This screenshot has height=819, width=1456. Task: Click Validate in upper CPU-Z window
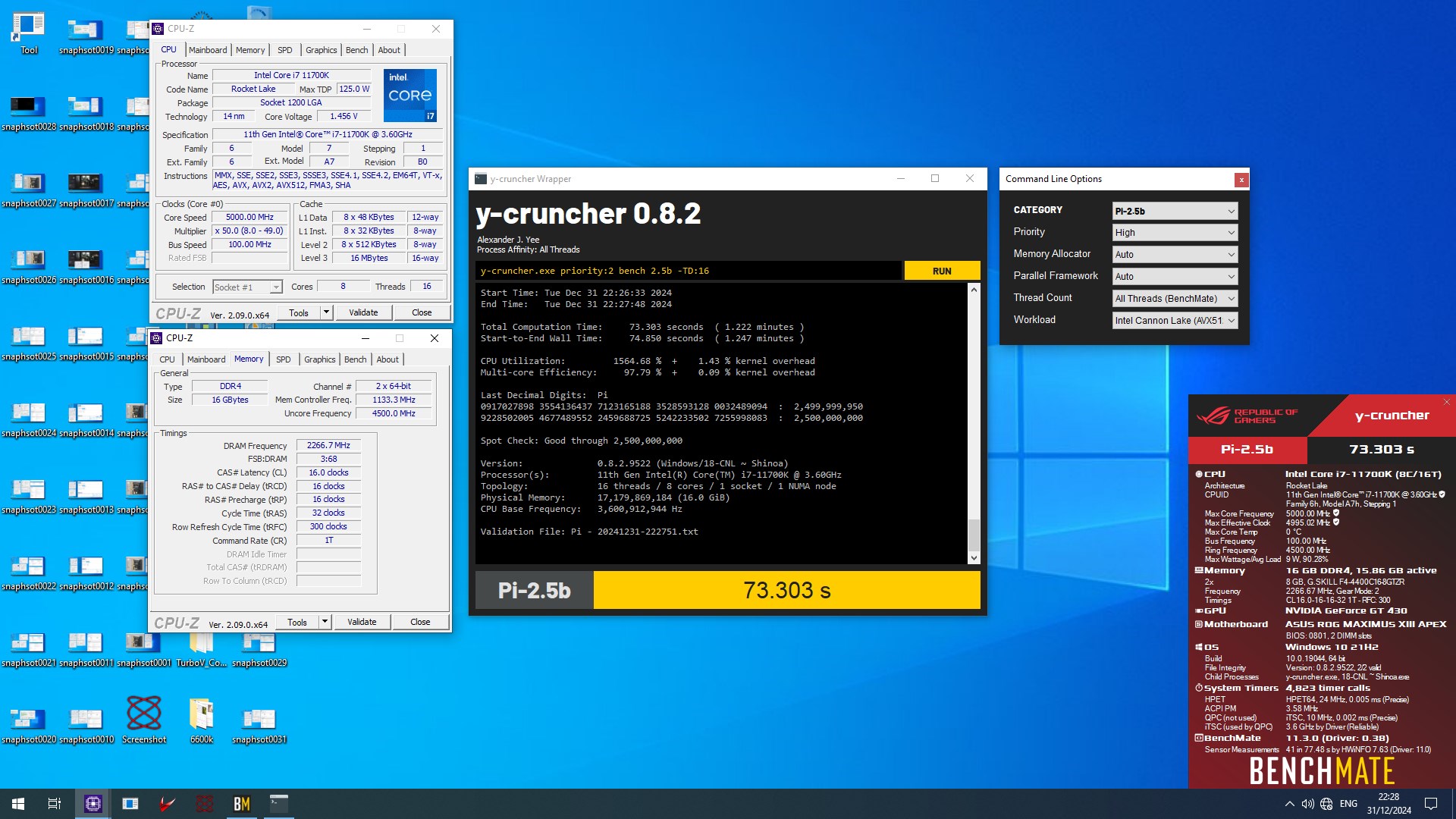point(363,312)
